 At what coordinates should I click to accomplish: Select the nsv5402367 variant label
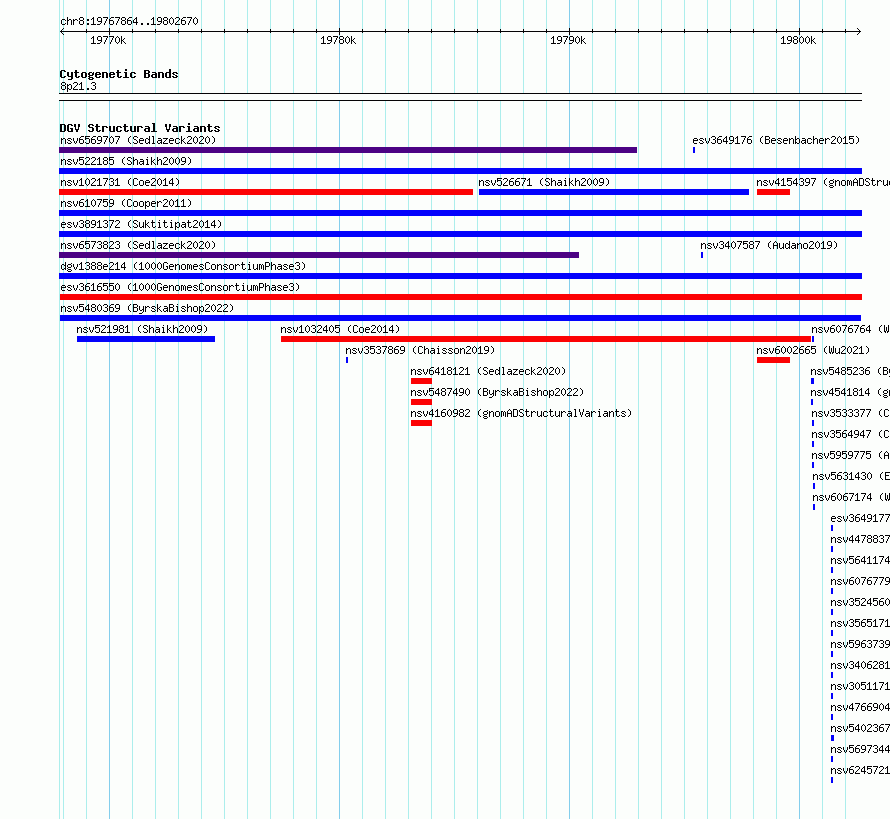(860, 728)
